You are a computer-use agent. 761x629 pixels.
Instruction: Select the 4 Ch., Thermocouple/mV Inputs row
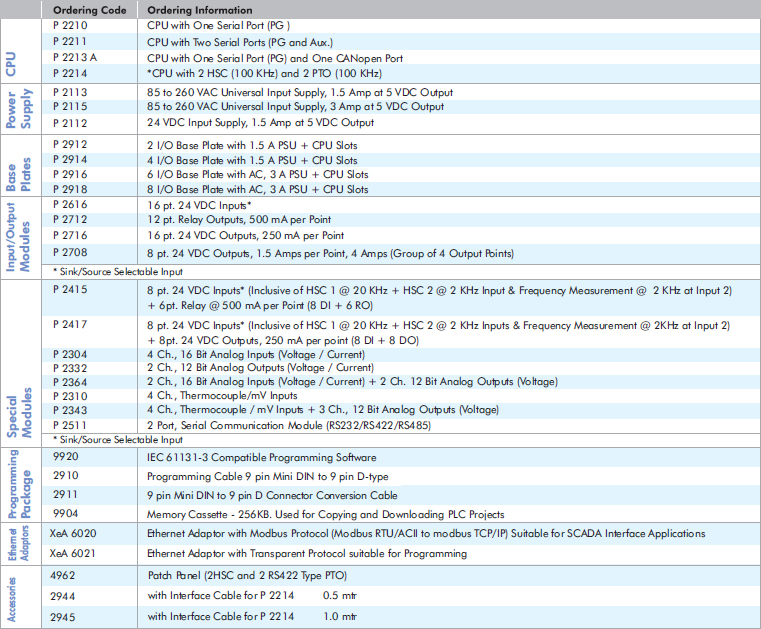tap(222, 395)
